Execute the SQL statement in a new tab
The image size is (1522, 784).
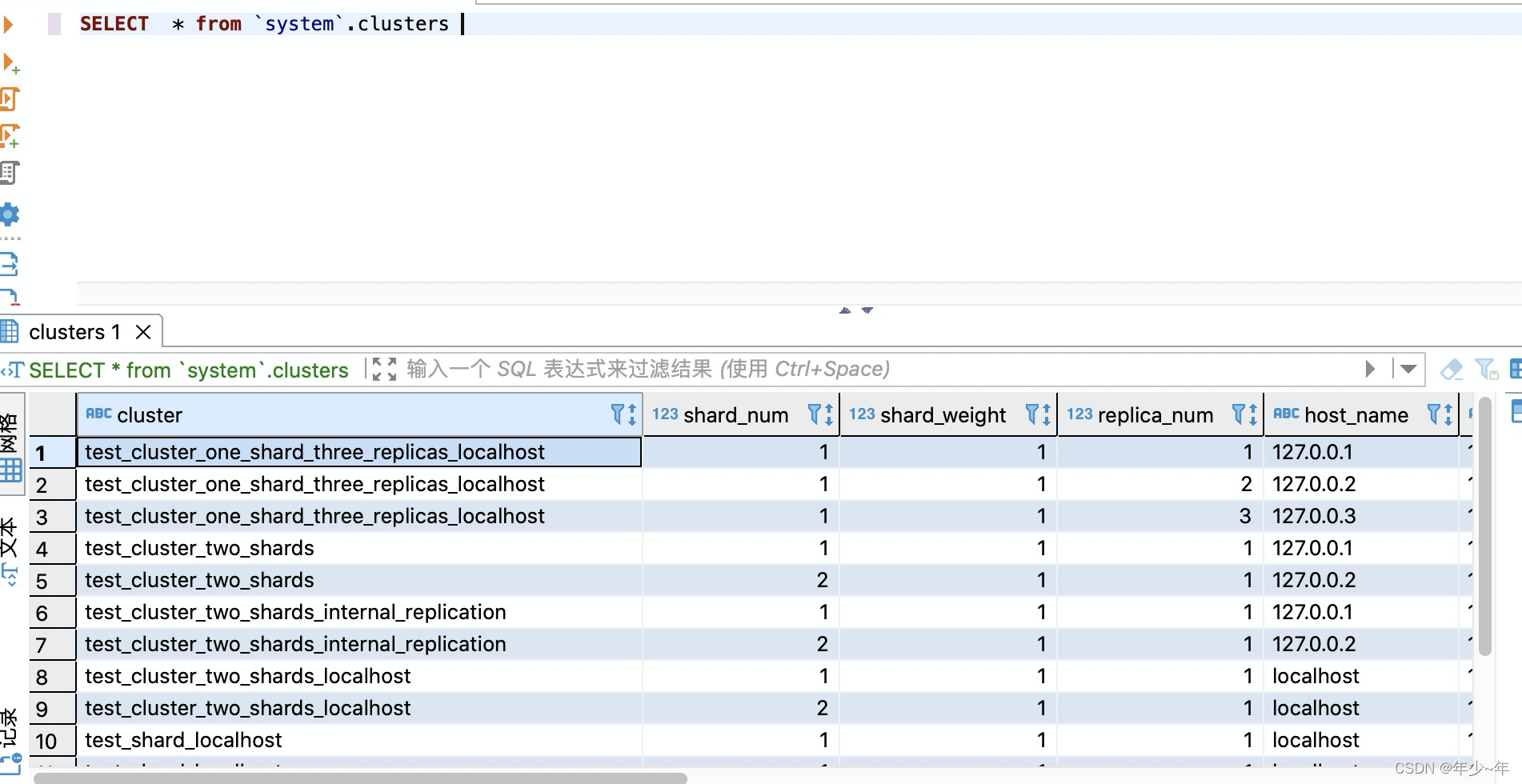tap(10, 63)
